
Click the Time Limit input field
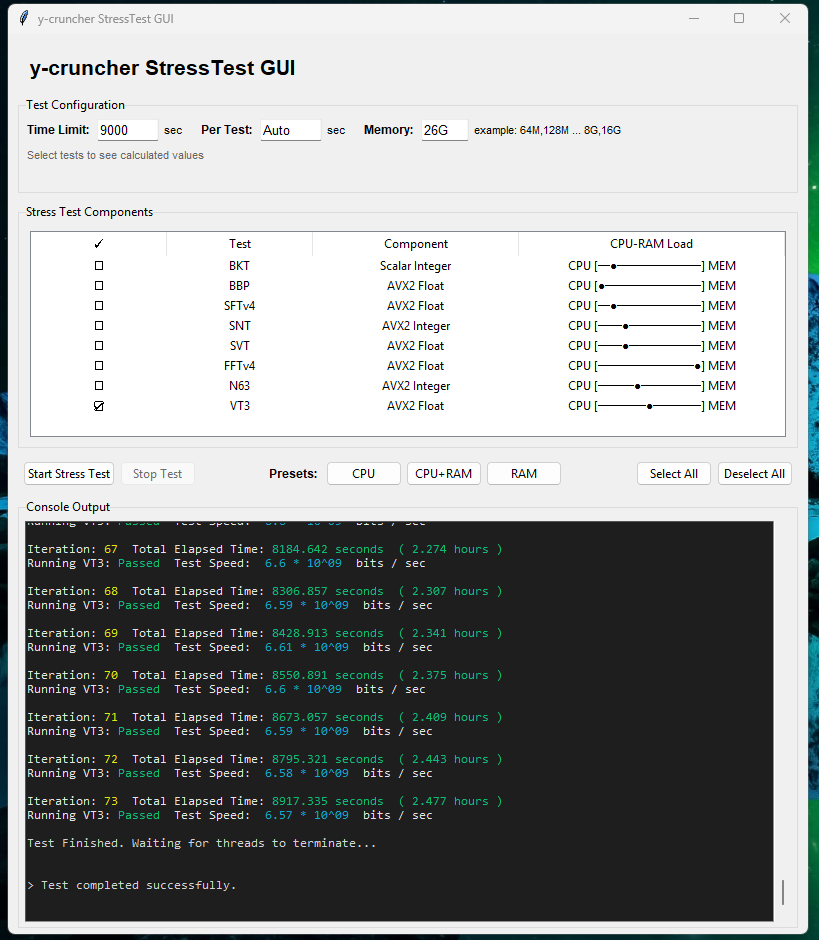128,130
